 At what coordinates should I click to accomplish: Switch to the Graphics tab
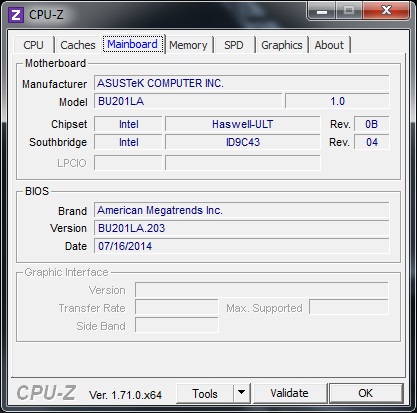coord(282,45)
